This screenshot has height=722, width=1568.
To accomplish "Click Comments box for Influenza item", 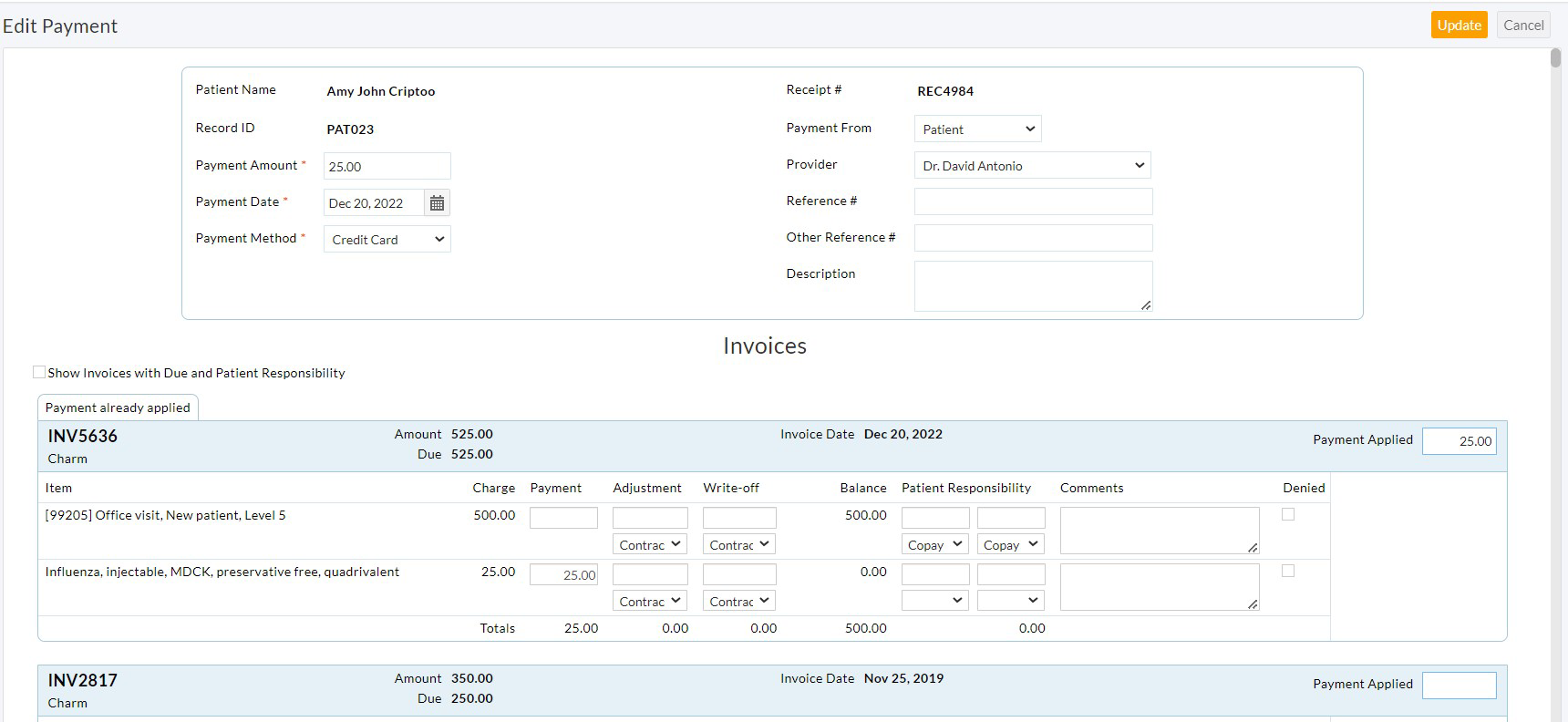I will coord(1159,587).
